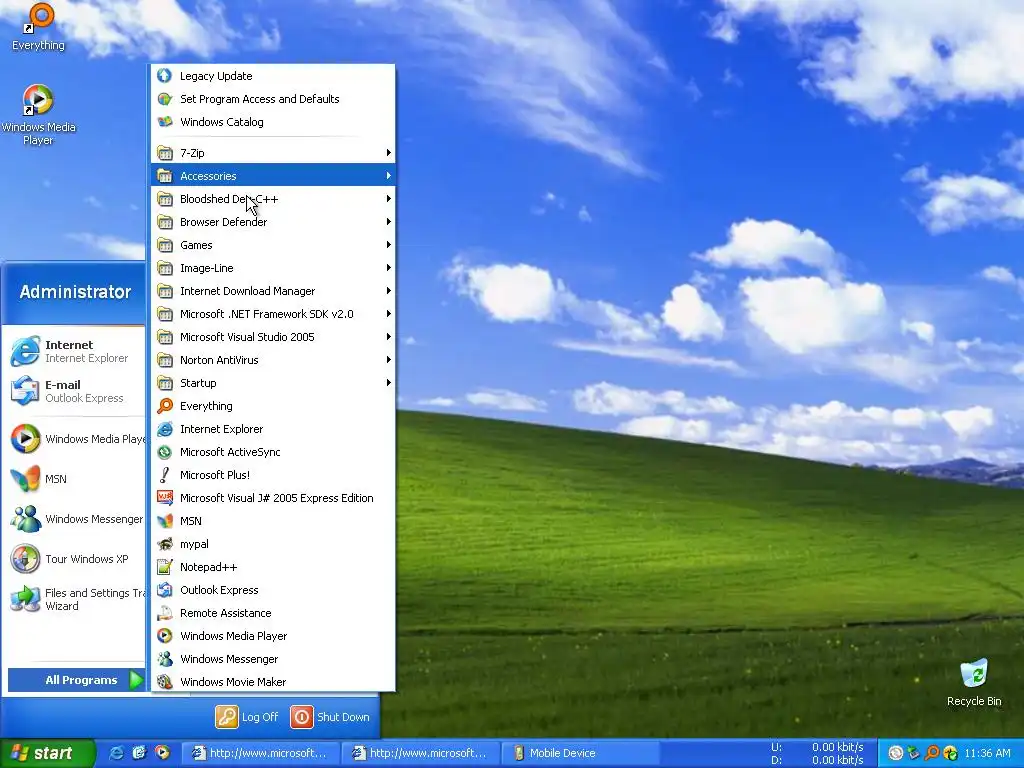Image resolution: width=1024 pixels, height=768 pixels.
Task: Expand the Image-Line folder
Action: [x=273, y=268]
